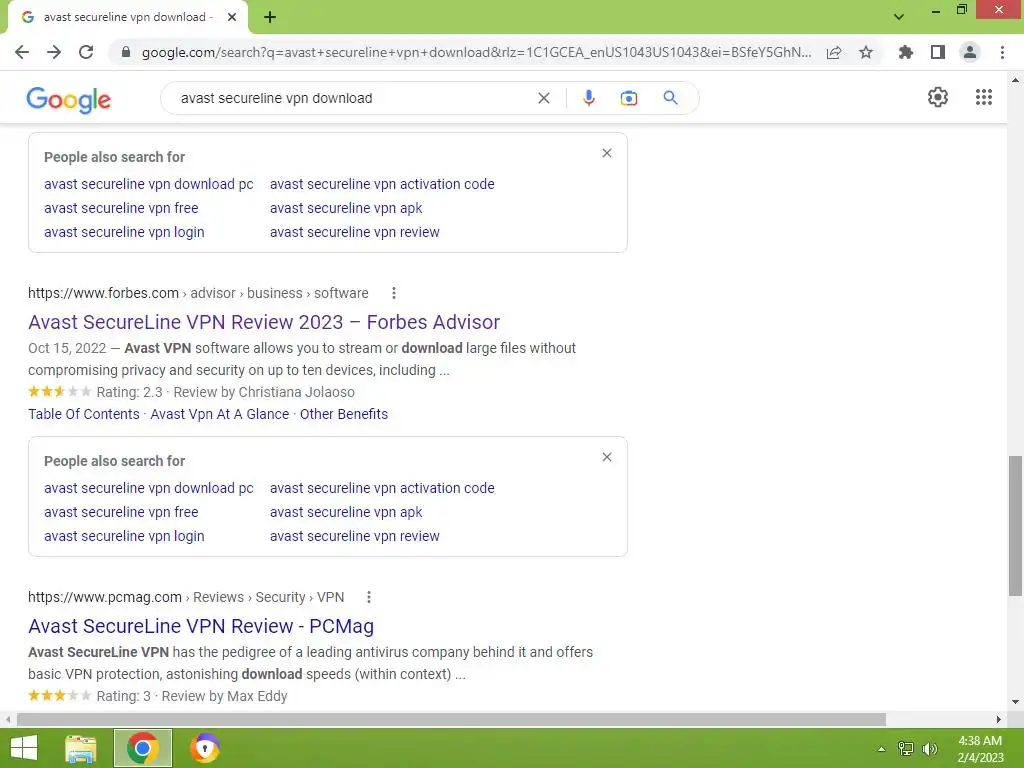Open File Explorer from the taskbar
Viewport: 1024px width, 768px height.
[81, 748]
